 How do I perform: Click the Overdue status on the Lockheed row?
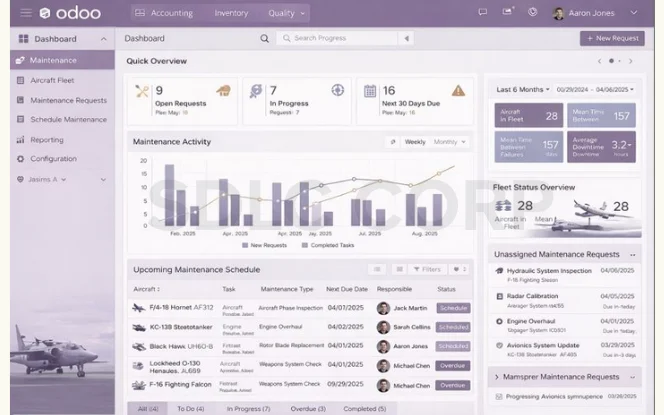coord(453,365)
